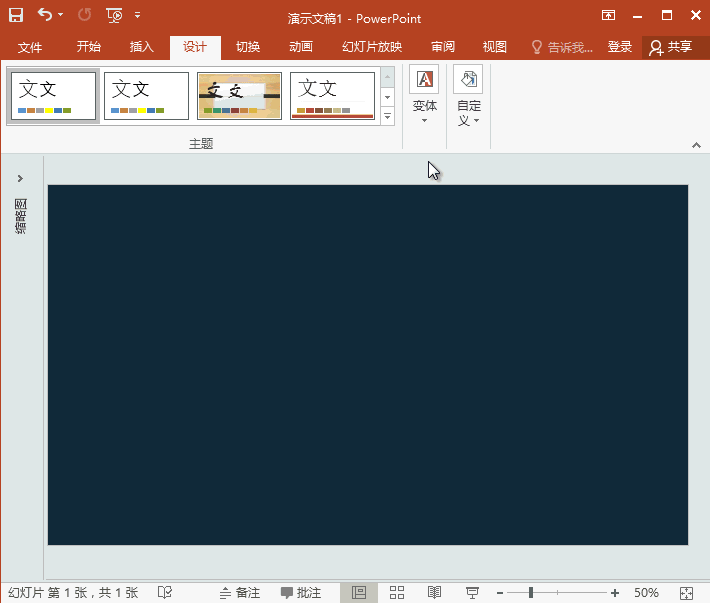Start slideshow from beginning via quick access icon
Screen dimensions: 710x603
click(x=114, y=15)
